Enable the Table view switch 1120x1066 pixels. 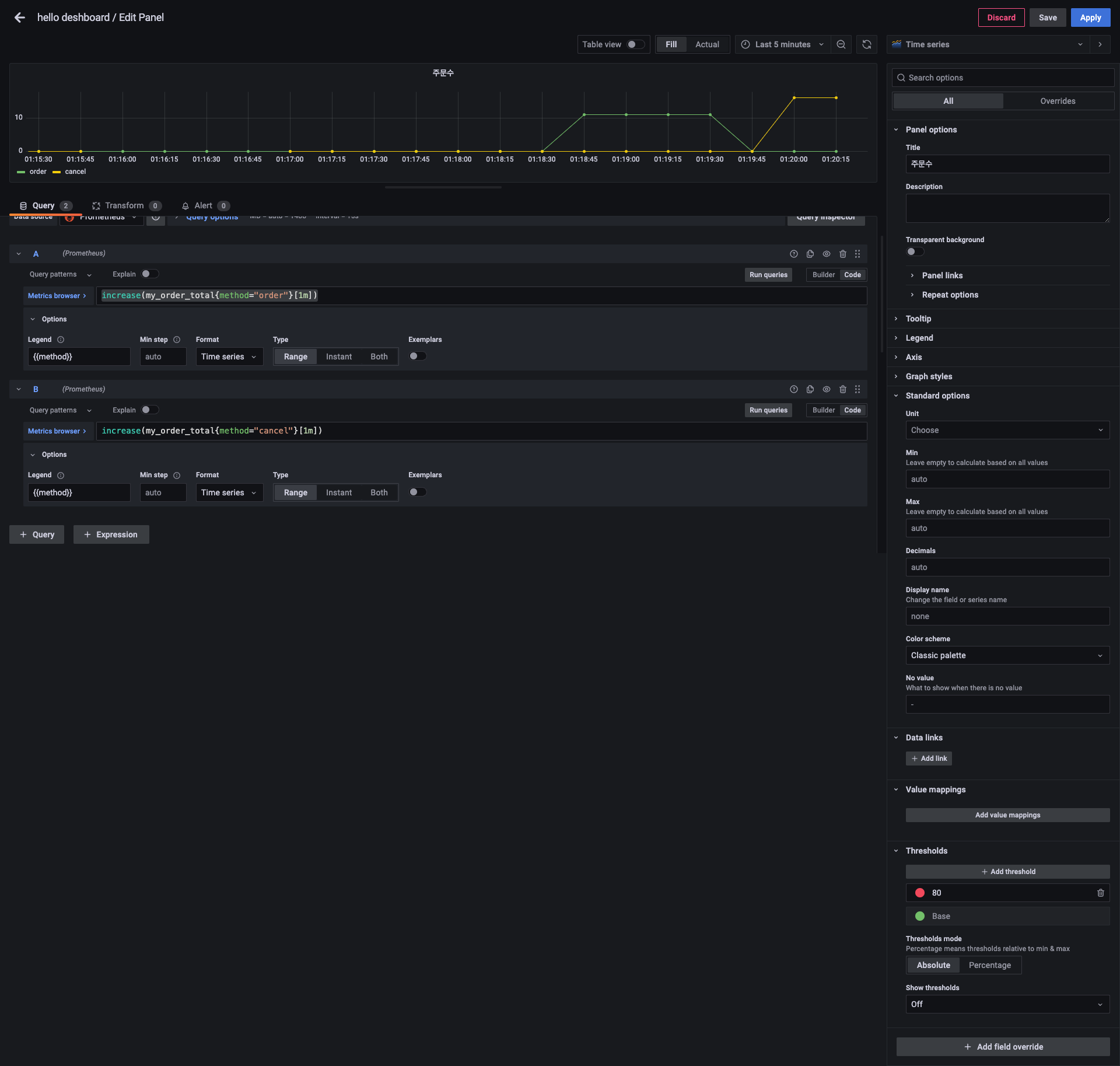click(x=635, y=44)
